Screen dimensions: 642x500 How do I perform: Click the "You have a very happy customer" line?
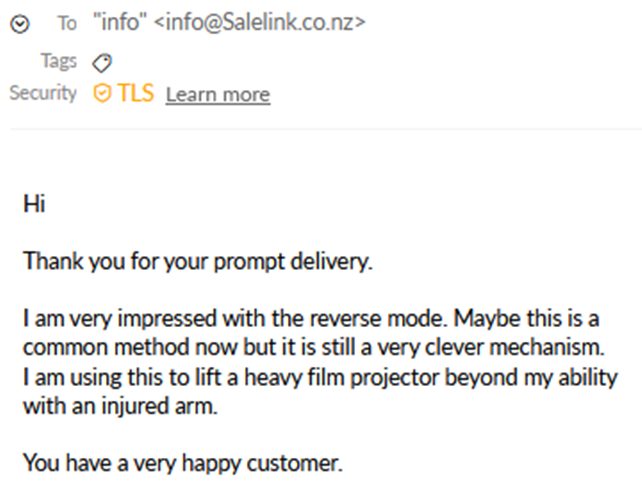182,464
